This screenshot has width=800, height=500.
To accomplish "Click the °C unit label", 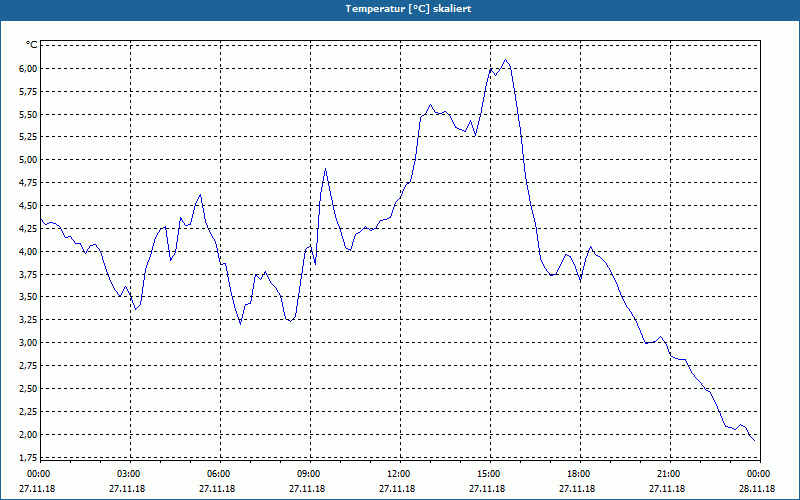I will (x=32, y=45).
